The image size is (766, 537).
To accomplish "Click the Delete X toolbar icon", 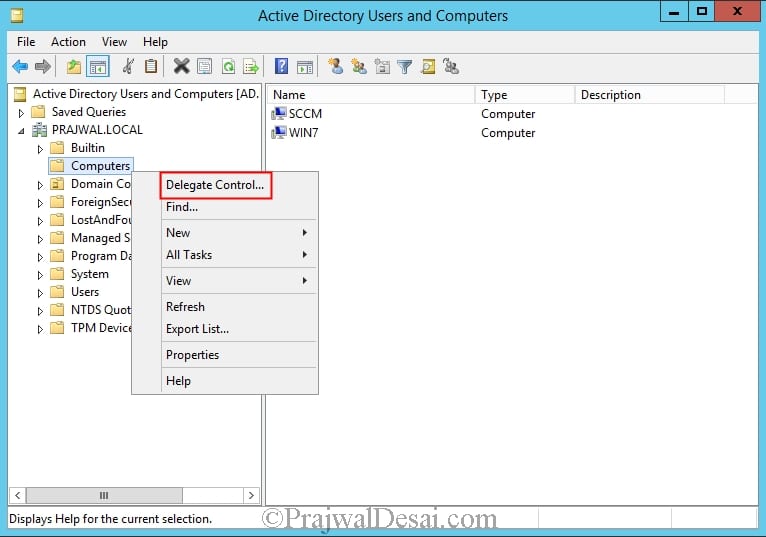I will (181, 66).
